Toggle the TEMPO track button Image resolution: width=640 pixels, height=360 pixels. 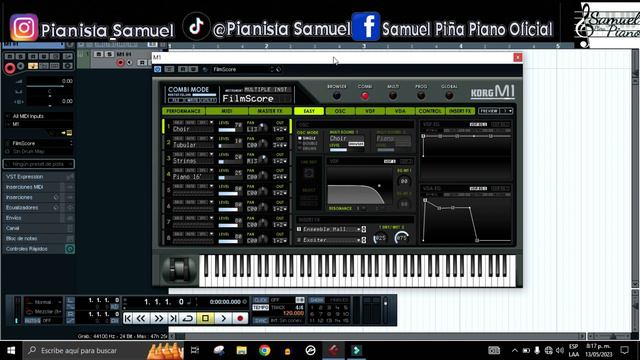click(x=260, y=307)
